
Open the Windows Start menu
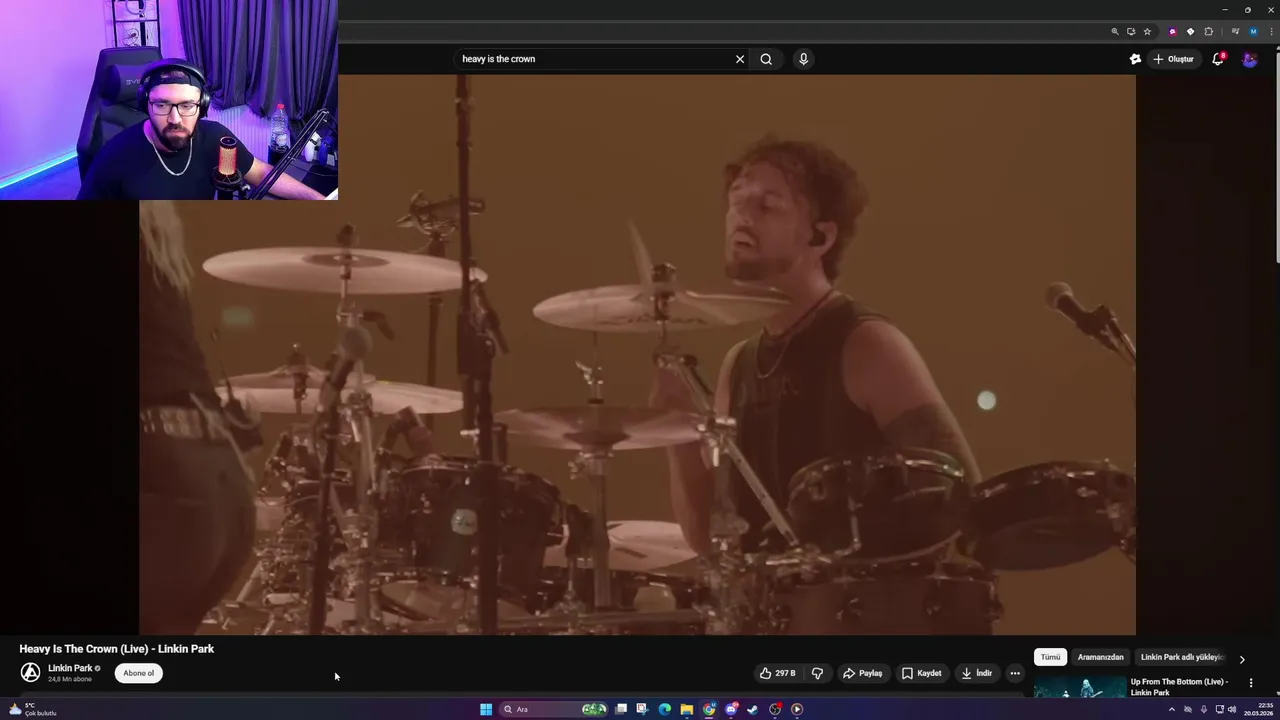pyautogui.click(x=486, y=709)
